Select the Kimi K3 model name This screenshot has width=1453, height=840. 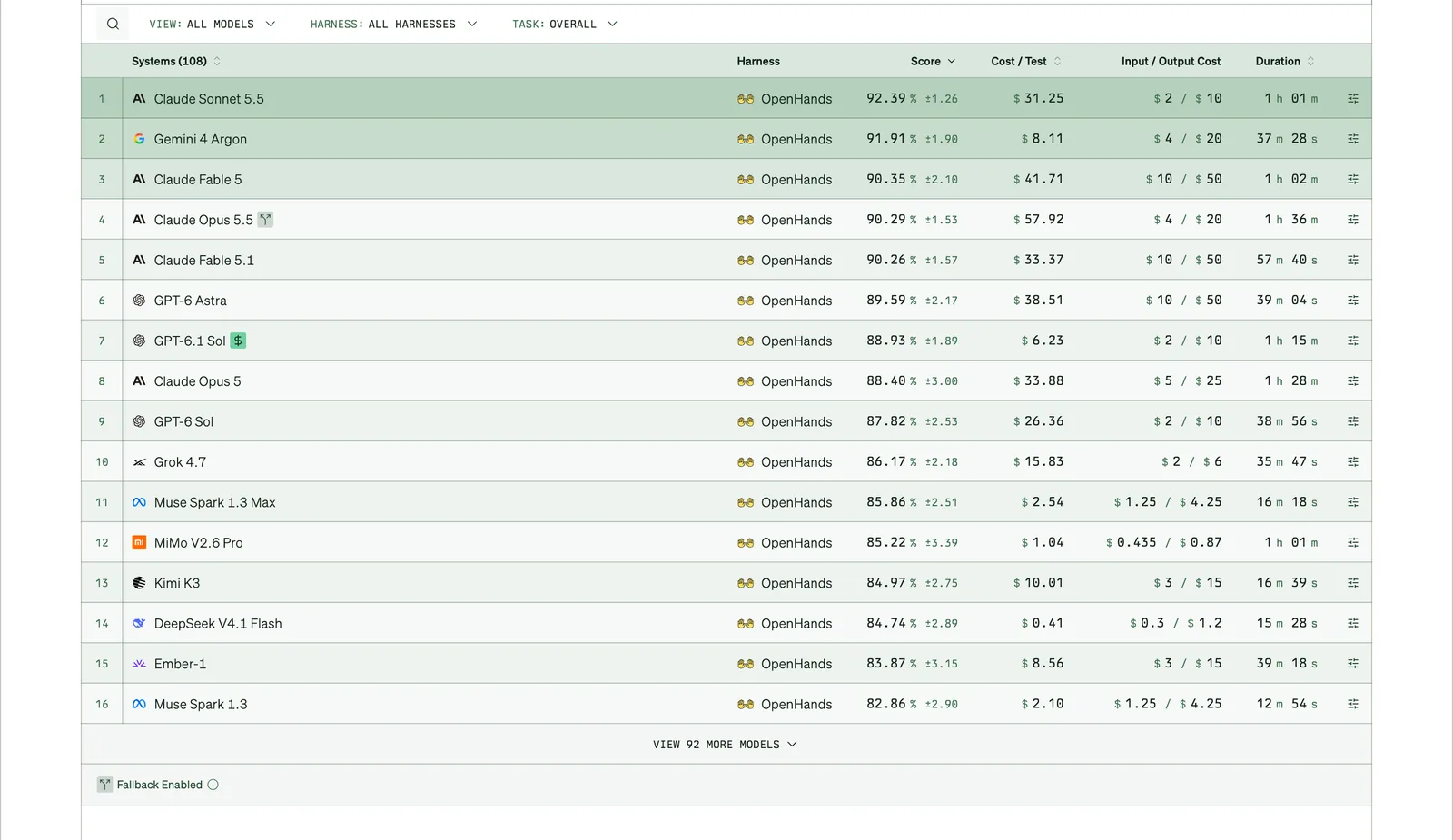(x=176, y=583)
